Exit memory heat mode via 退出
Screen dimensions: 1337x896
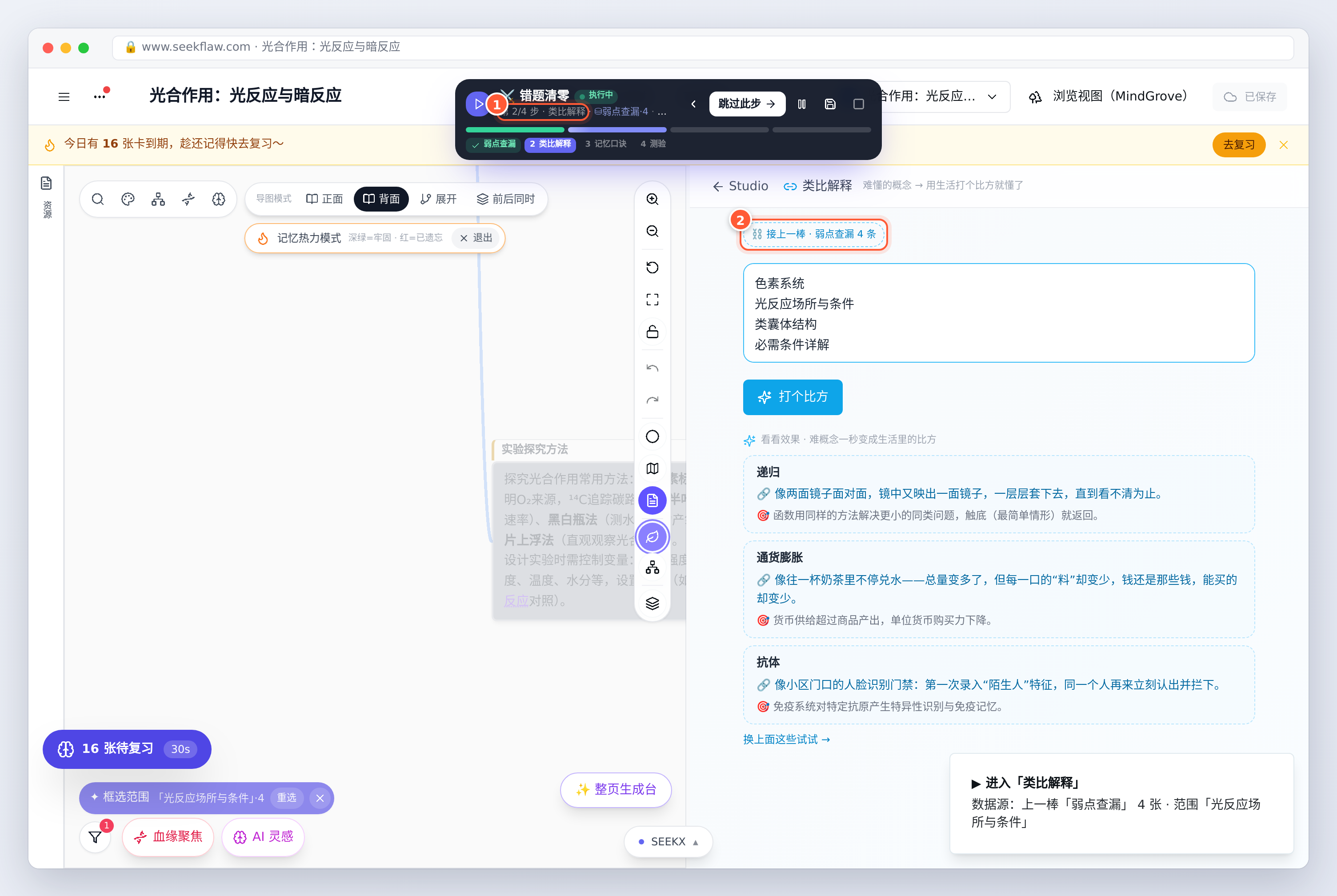[476, 238]
